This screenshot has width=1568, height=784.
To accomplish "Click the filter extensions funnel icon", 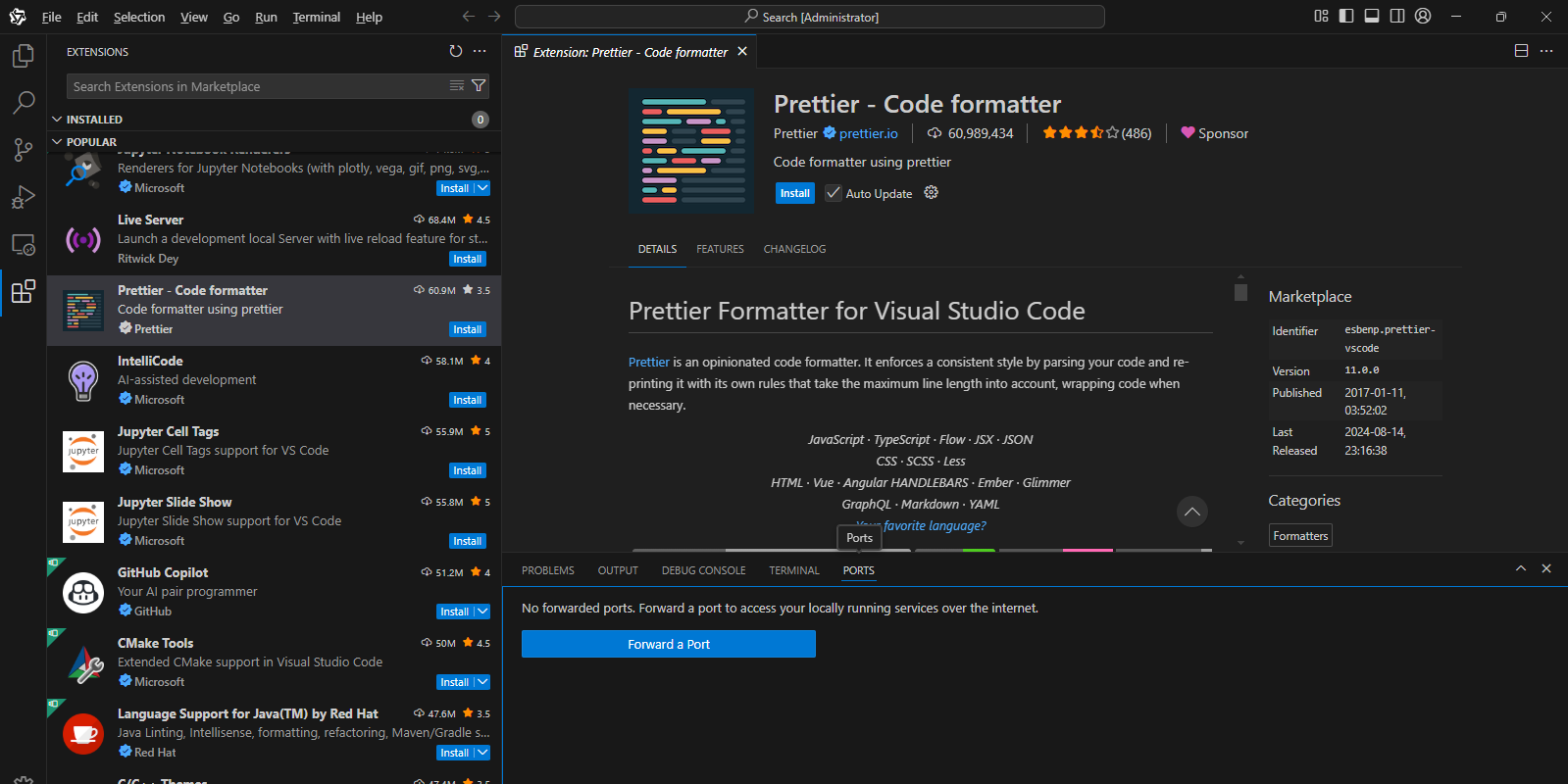I will pyautogui.click(x=479, y=86).
